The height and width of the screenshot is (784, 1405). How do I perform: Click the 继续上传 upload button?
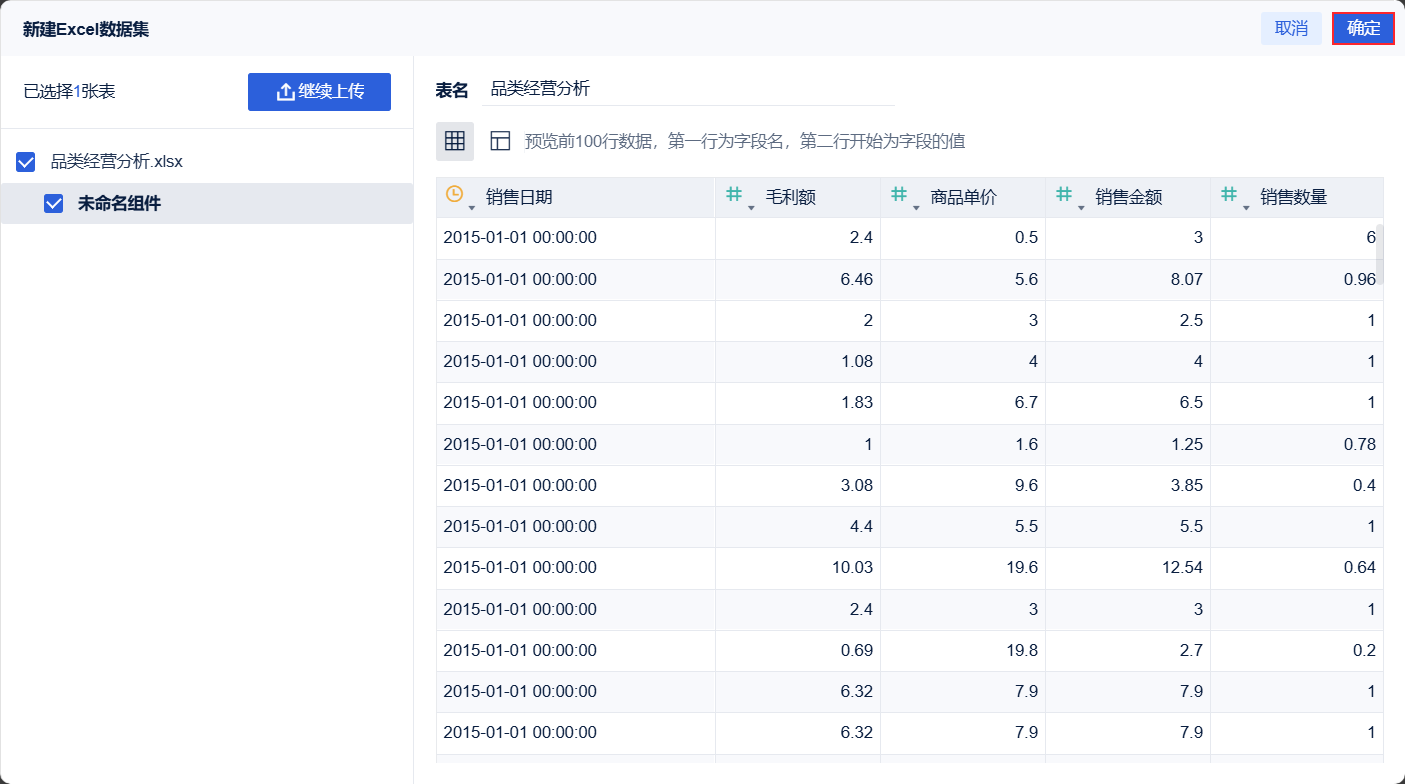coord(319,92)
